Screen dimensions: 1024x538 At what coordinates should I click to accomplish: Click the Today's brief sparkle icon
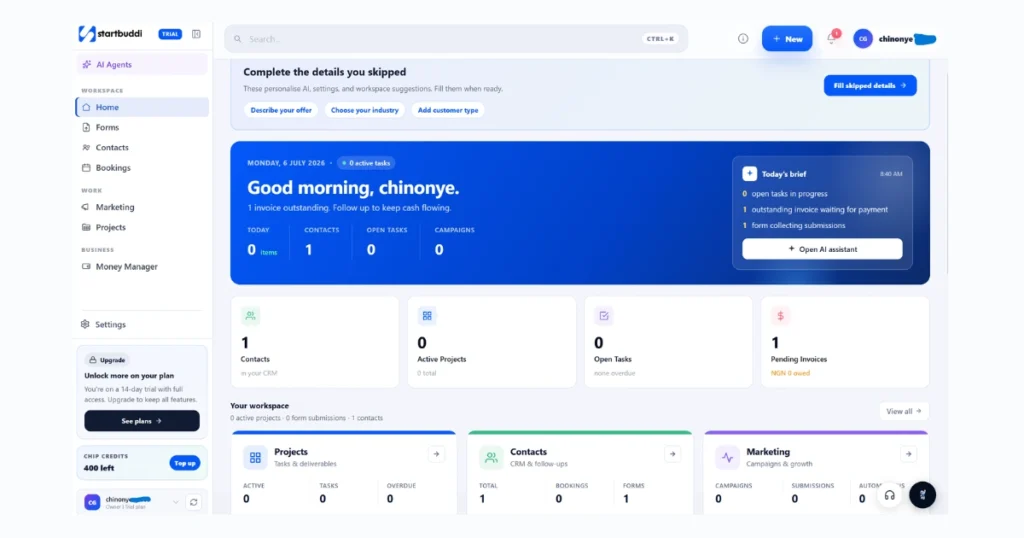click(x=749, y=174)
